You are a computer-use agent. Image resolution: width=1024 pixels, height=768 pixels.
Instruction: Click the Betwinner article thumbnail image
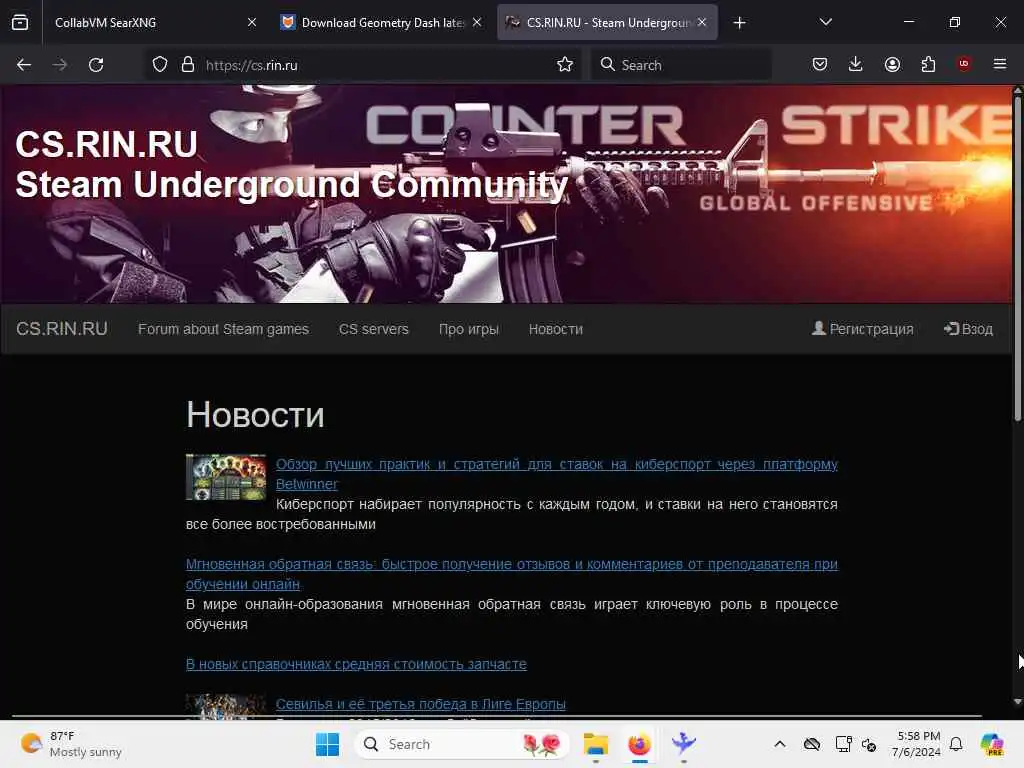tap(226, 477)
